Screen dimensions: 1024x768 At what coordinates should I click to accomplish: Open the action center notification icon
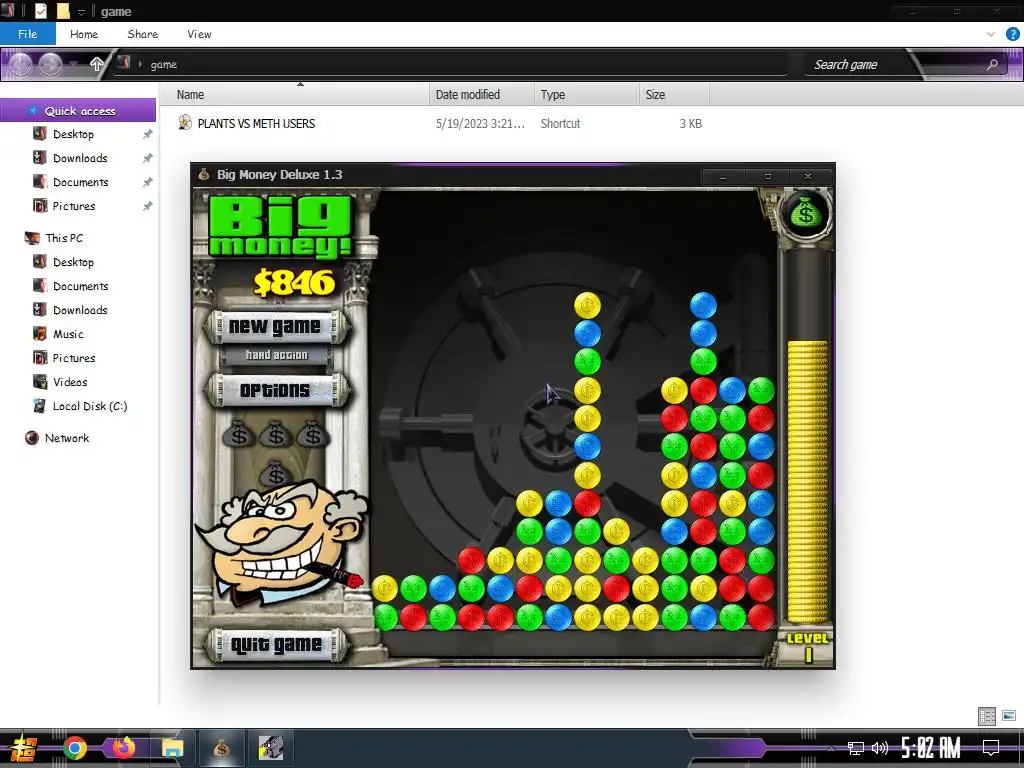[x=991, y=747]
